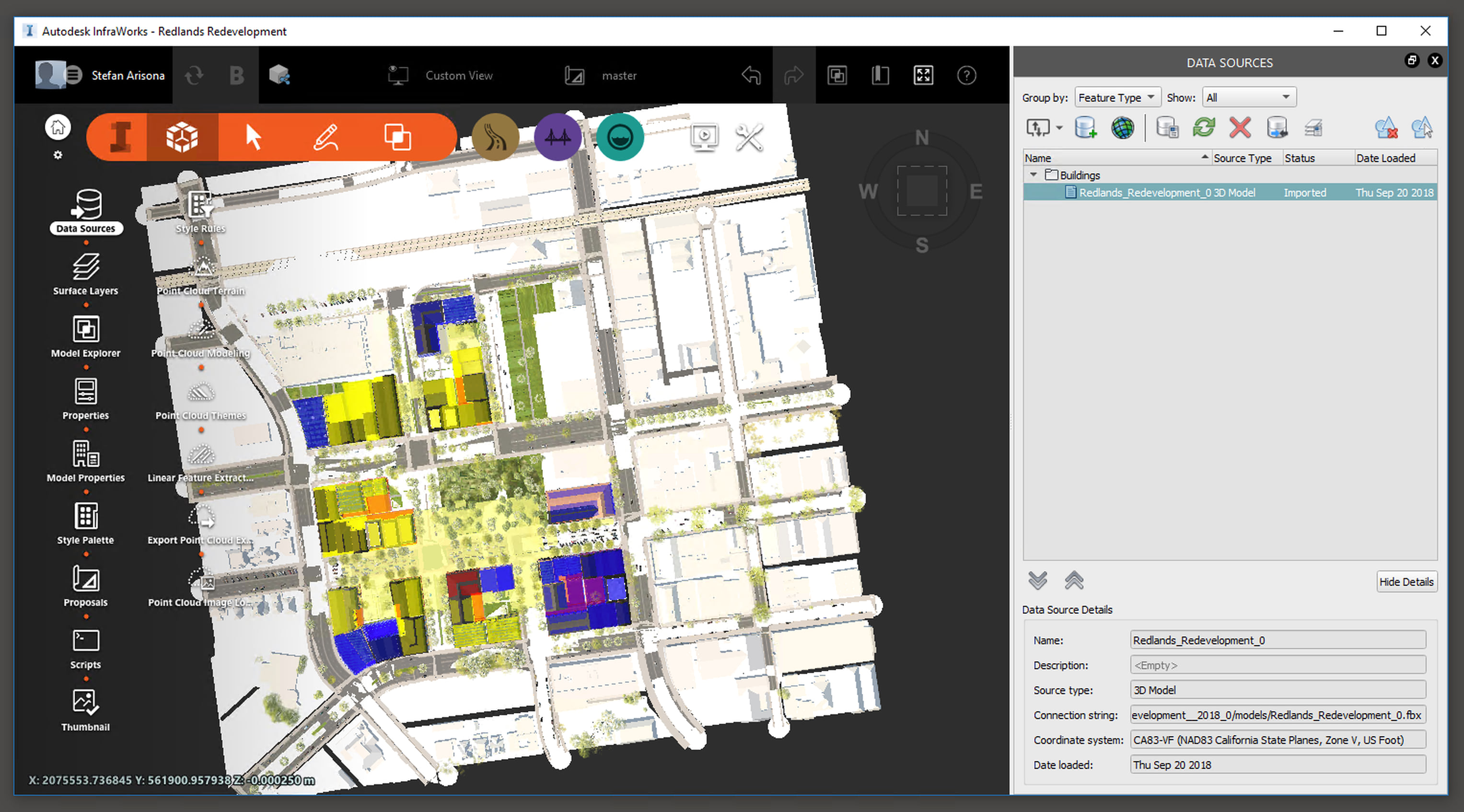Open the Group by Feature Type dropdown
This screenshot has height=812, width=1464.
[x=1116, y=97]
